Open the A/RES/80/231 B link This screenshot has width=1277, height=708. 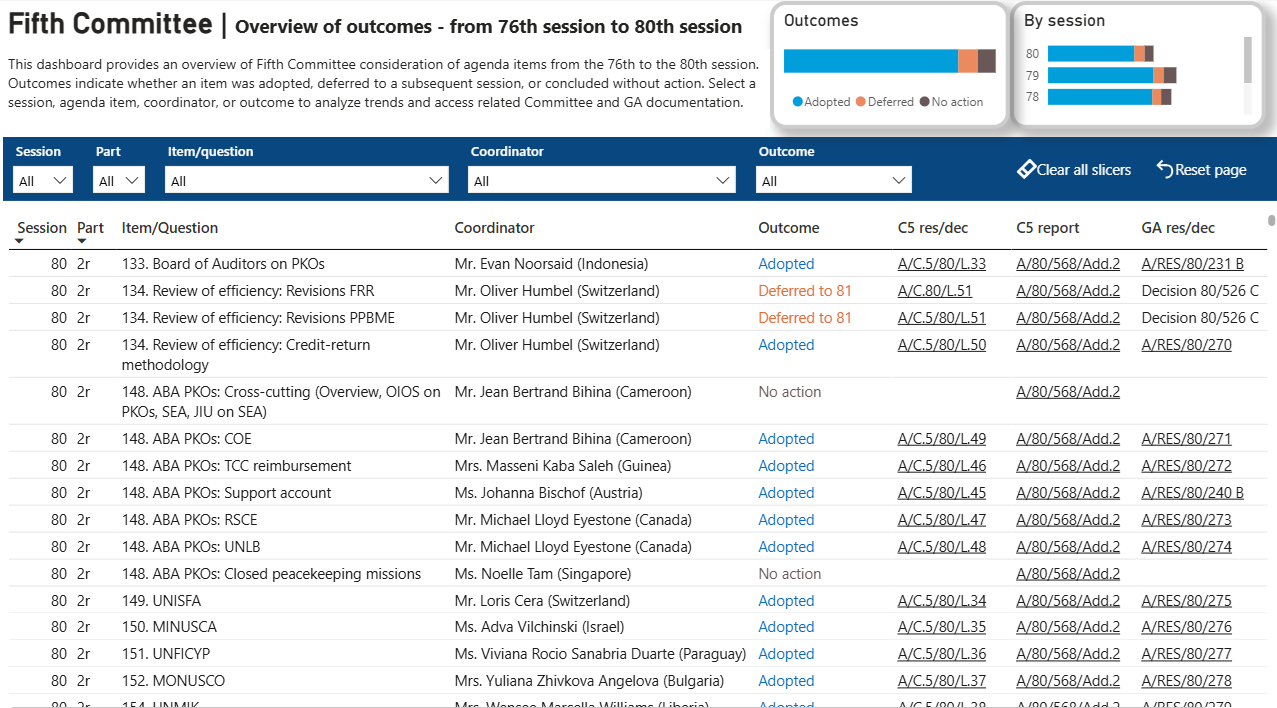pos(1193,264)
